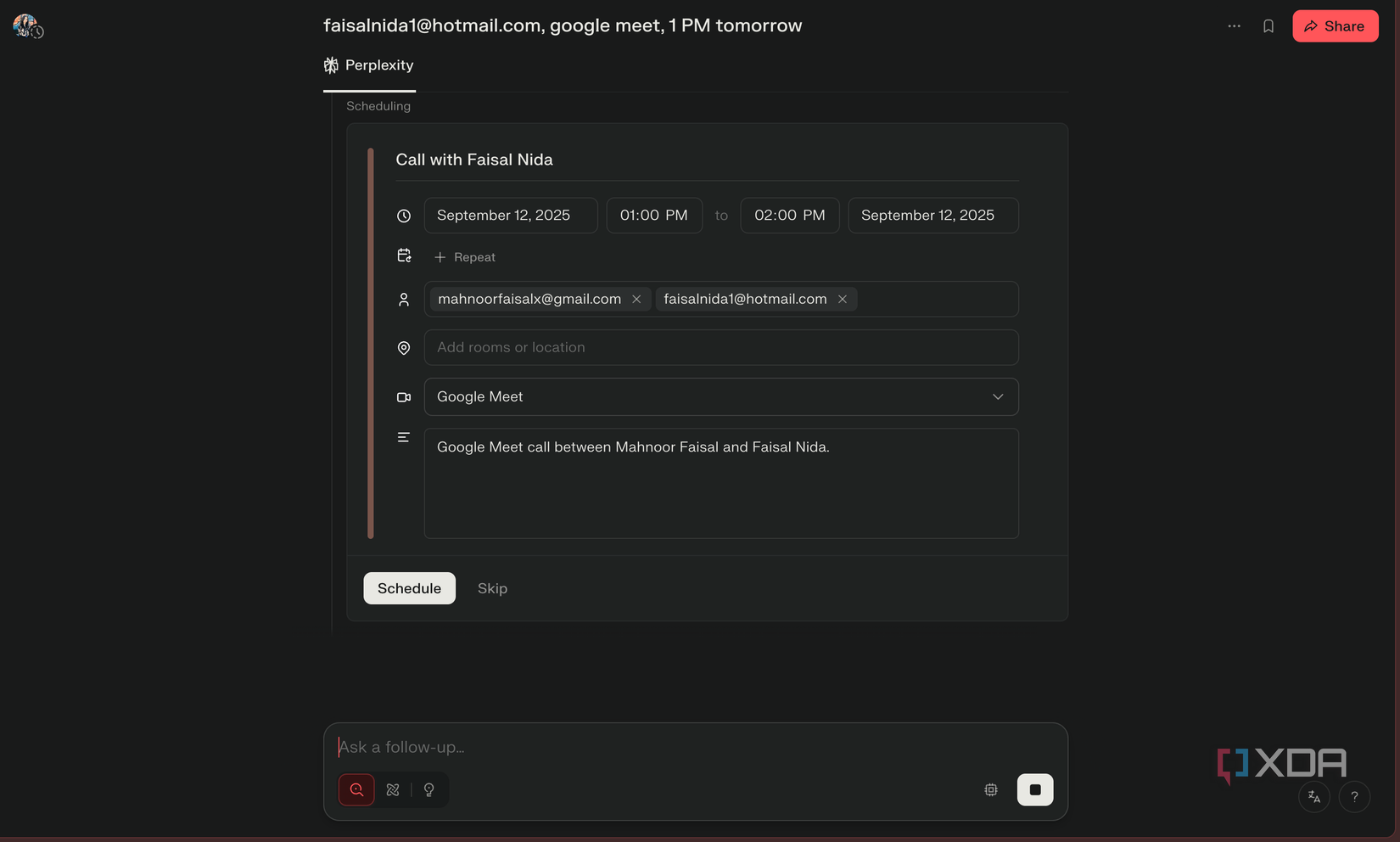Open the three-dot more options menu
Screen dimensions: 1400x842
(1234, 25)
